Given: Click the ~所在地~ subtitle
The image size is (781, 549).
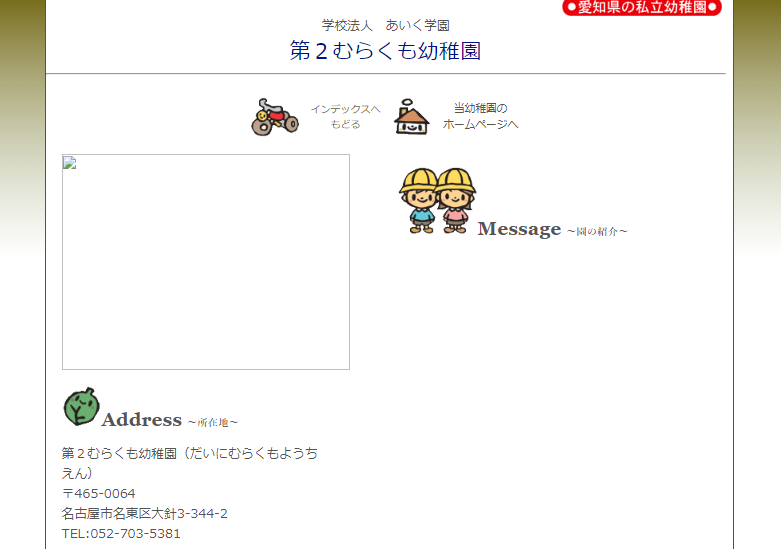Looking at the screenshot, I should pos(213,423).
